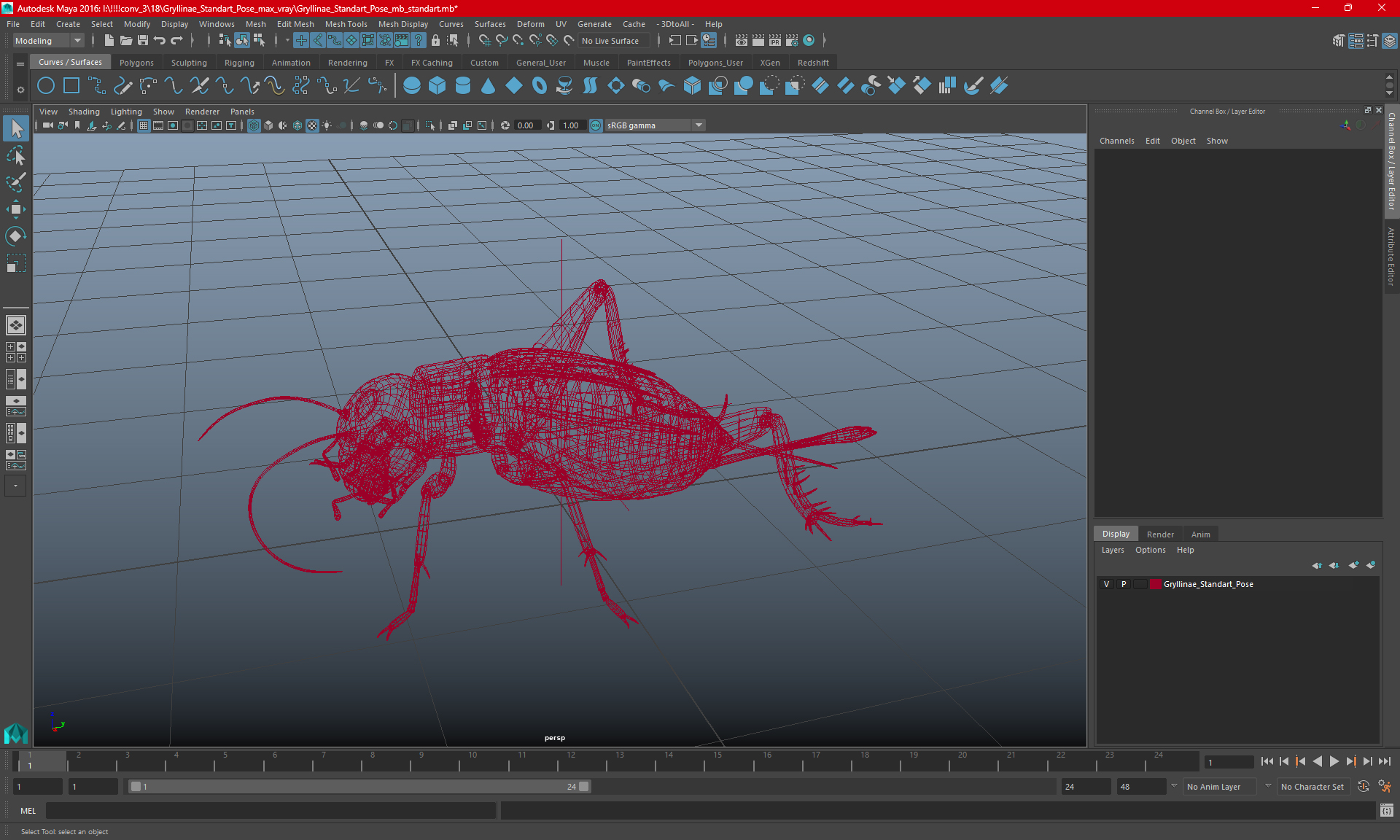Toggle visibility V of Gryllinae_Standart_Pose layer
The width and height of the screenshot is (1400, 840).
(x=1107, y=584)
